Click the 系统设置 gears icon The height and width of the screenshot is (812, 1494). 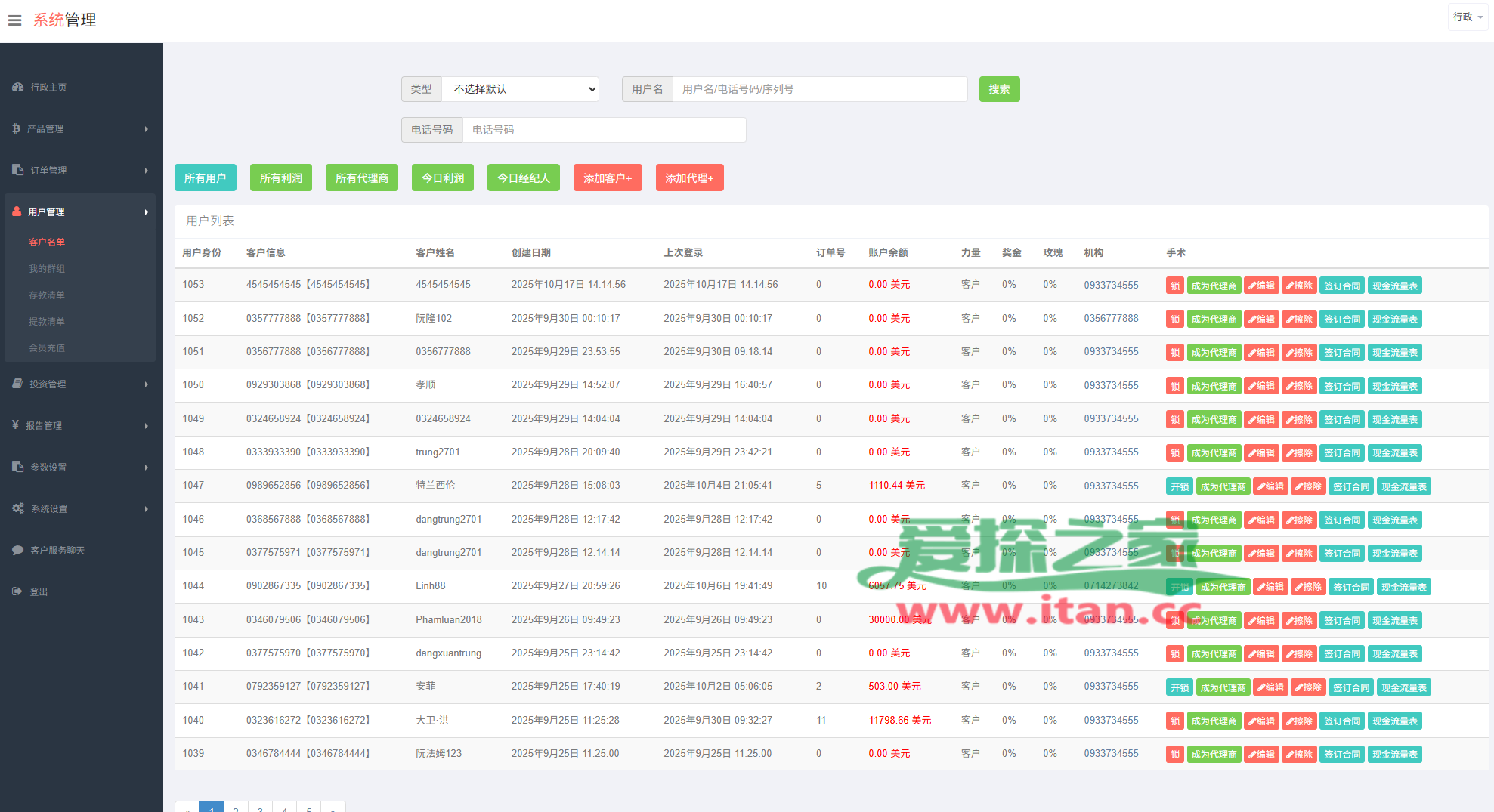[x=18, y=509]
